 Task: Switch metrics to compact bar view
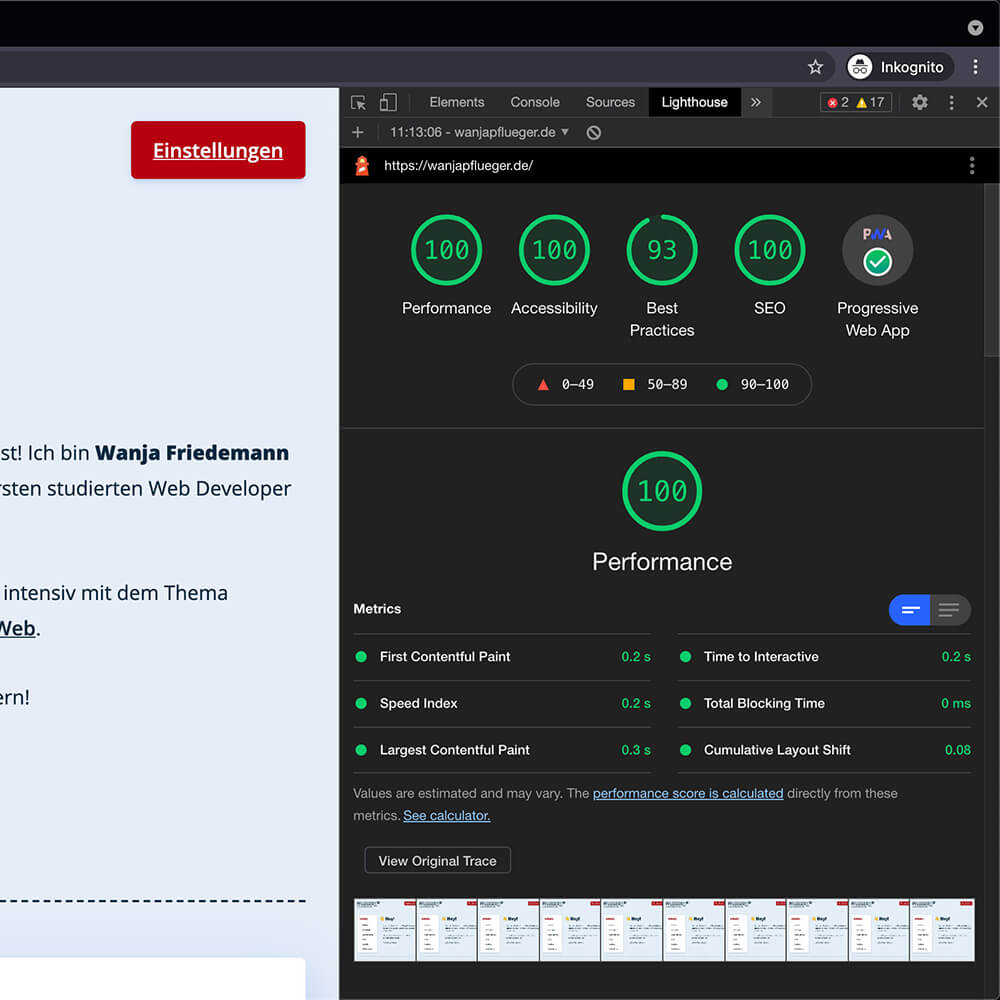[910, 610]
